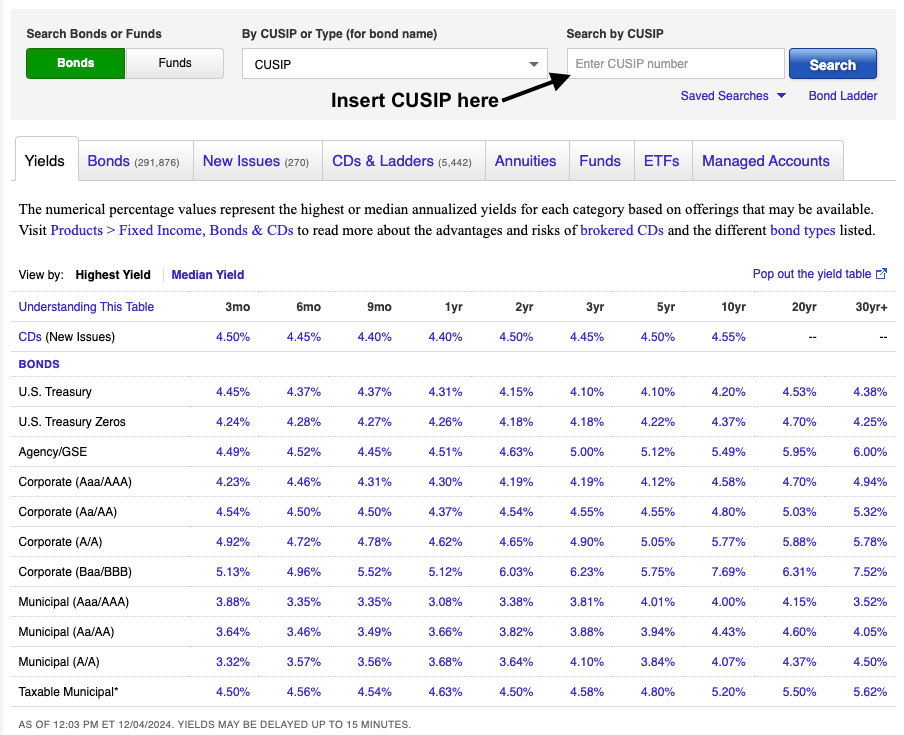Click U.S. Treasury 3mo yield 4.45%
The width and height of the screenshot is (904, 735).
click(x=233, y=392)
